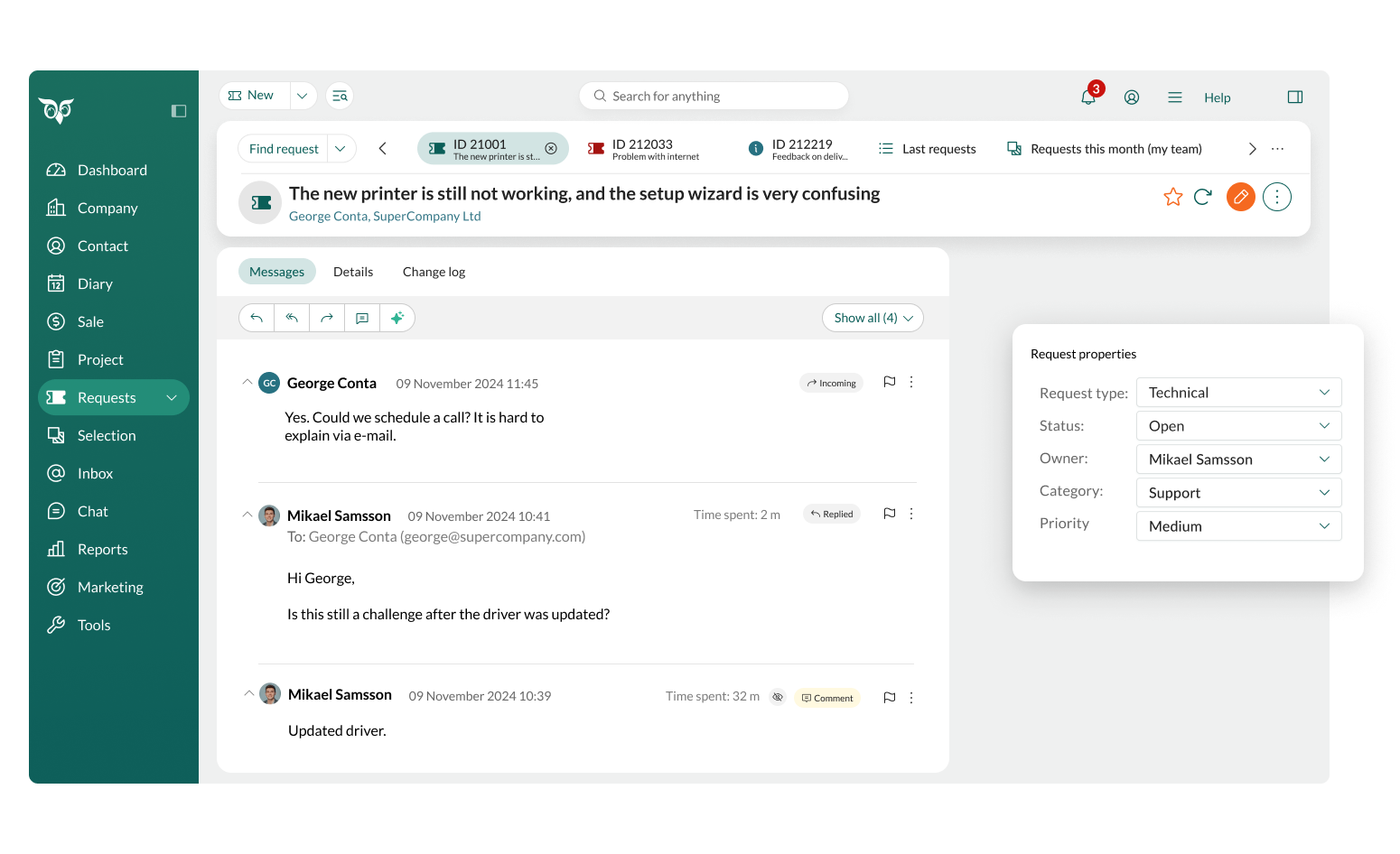Open the Request type dropdown
This screenshot has height=854, width=1400.
(x=1238, y=393)
